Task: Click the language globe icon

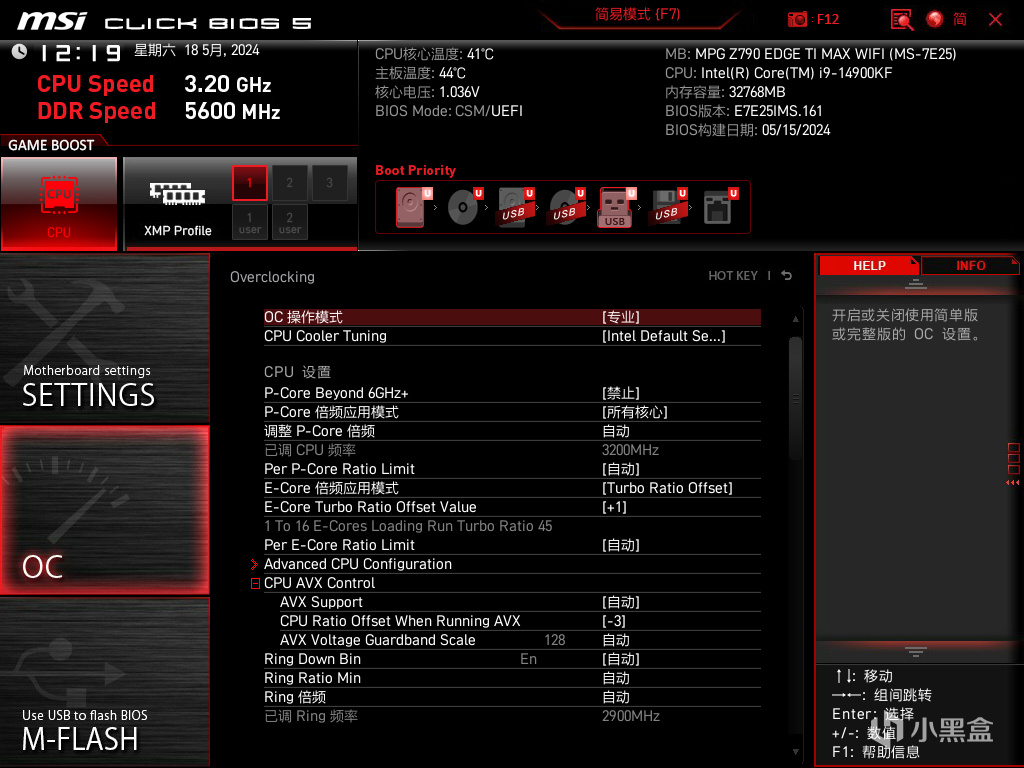Action: (x=935, y=20)
